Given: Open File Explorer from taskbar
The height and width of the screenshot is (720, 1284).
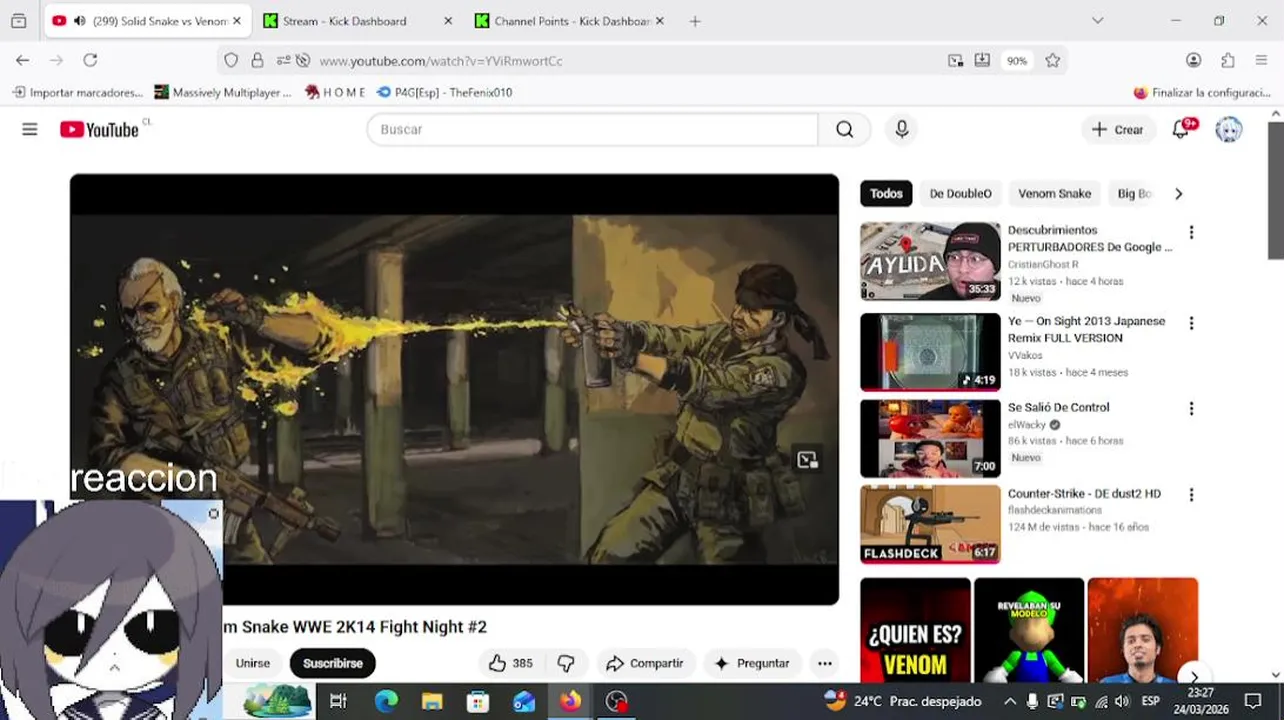Looking at the screenshot, I should 432,702.
